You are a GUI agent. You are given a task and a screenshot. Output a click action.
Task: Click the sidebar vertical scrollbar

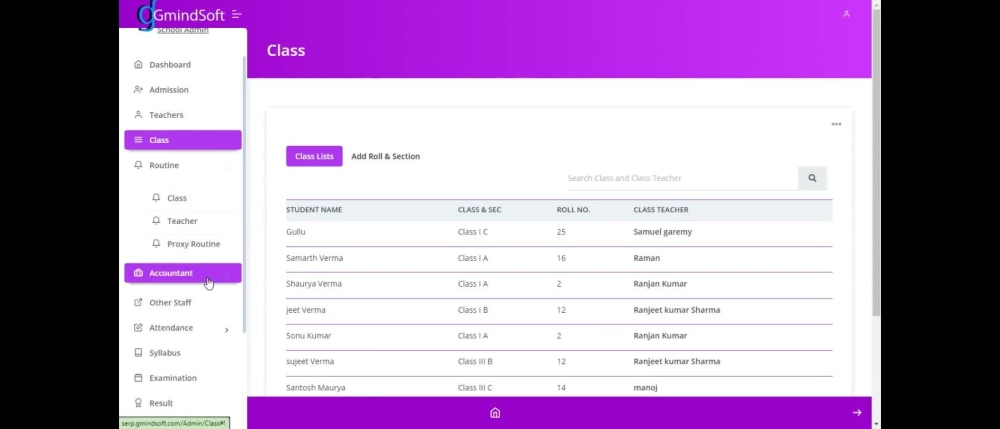[x=244, y=194]
